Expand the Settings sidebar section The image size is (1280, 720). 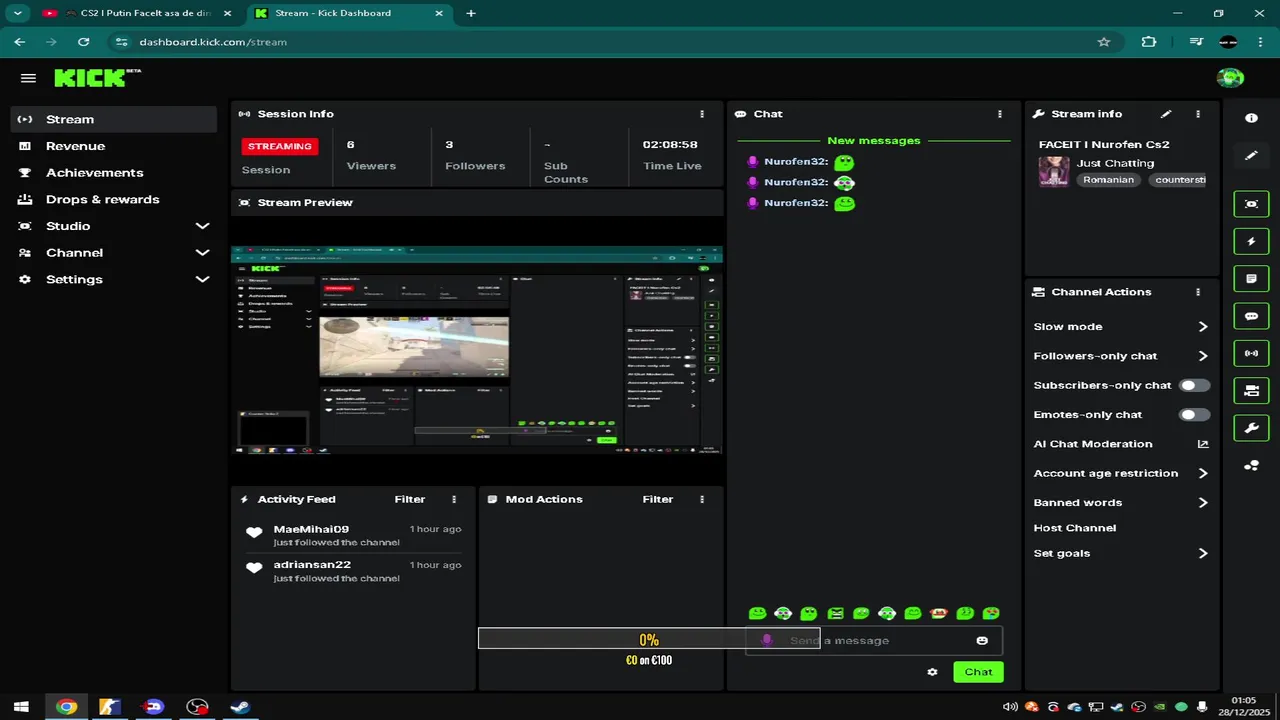tap(114, 280)
